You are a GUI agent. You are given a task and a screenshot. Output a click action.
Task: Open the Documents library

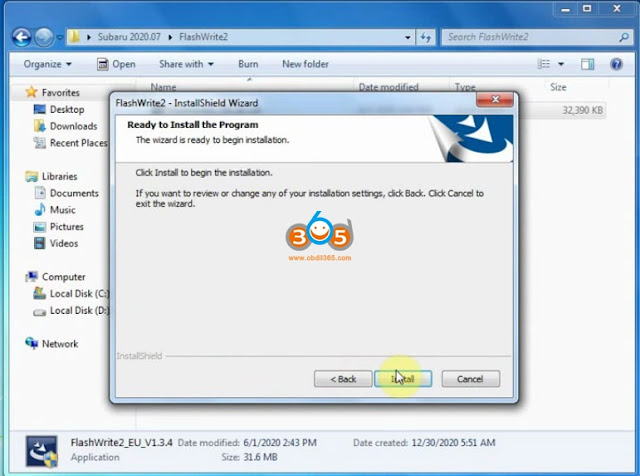(x=74, y=193)
